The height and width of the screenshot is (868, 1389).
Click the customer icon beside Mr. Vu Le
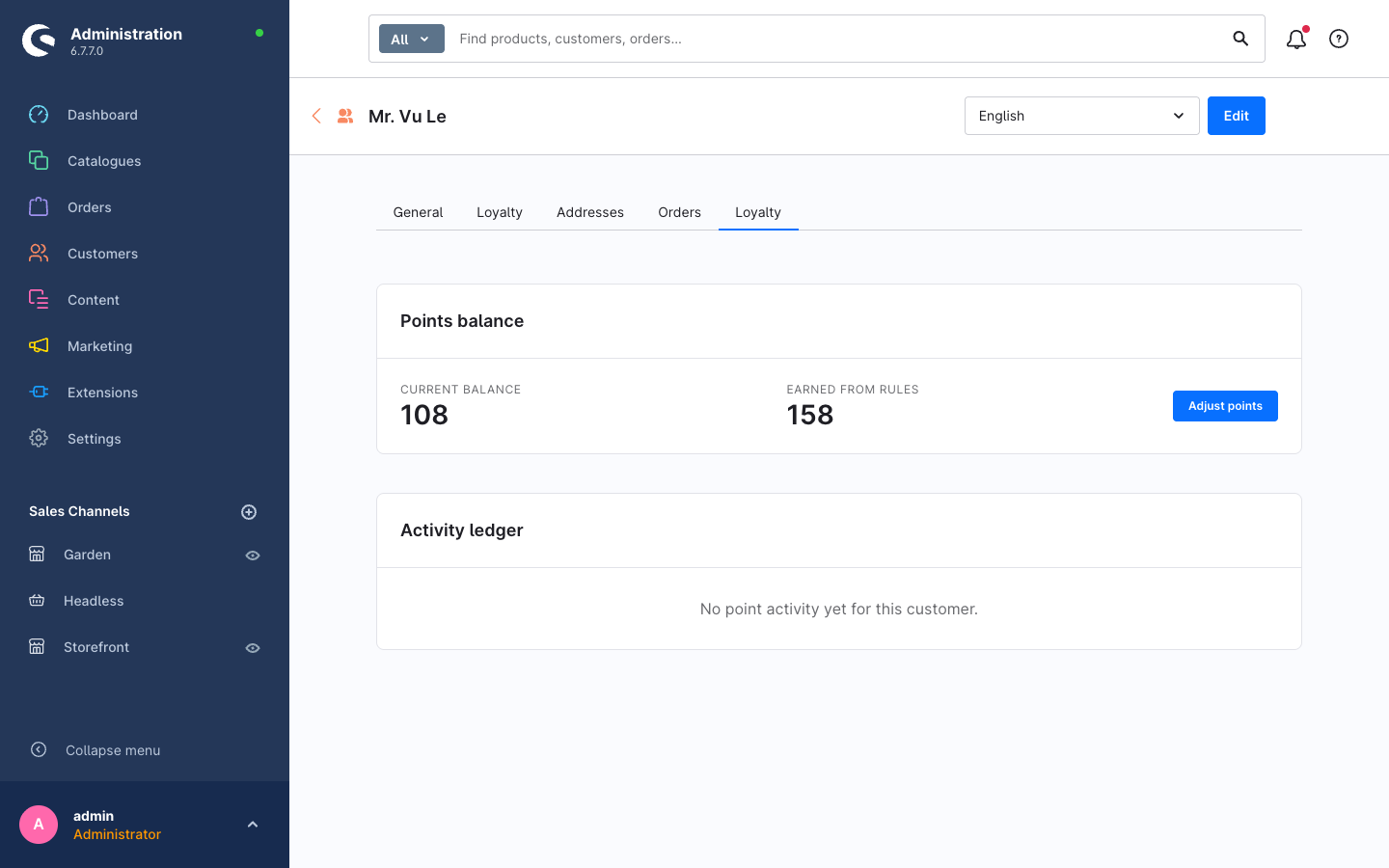(x=345, y=116)
